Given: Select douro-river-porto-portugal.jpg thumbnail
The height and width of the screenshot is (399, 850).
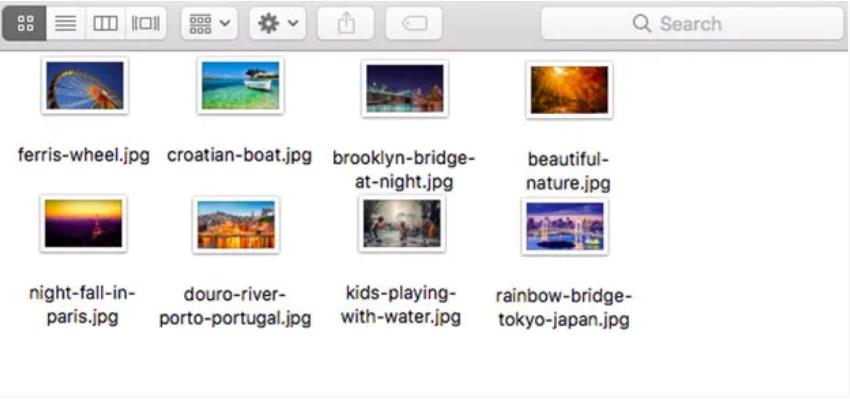Looking at the screenshot, I should pos(236,224).
